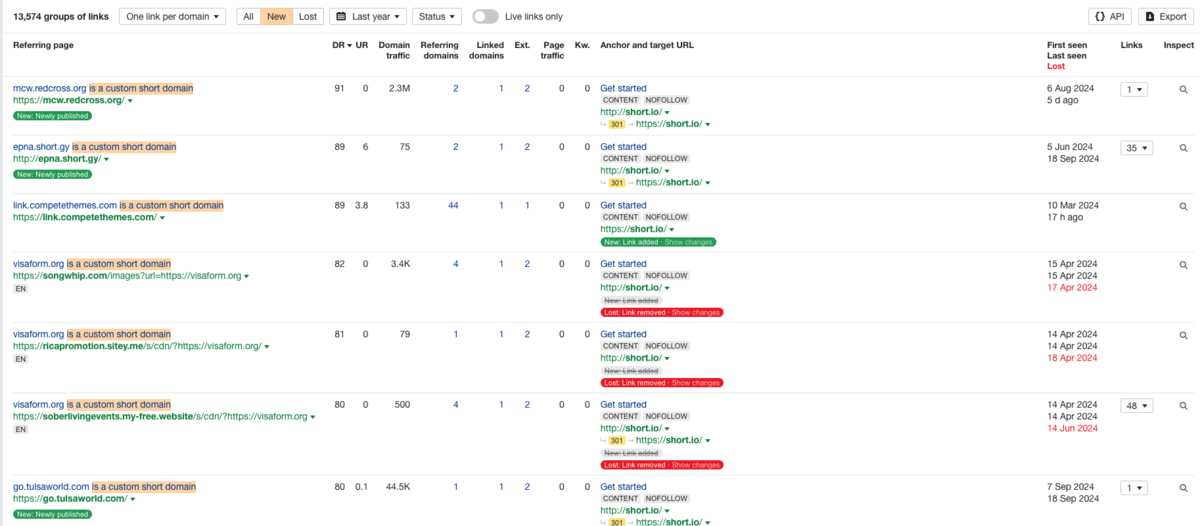
Task: Expand the Status filter dropdown
Action: (x=436, y=17)
